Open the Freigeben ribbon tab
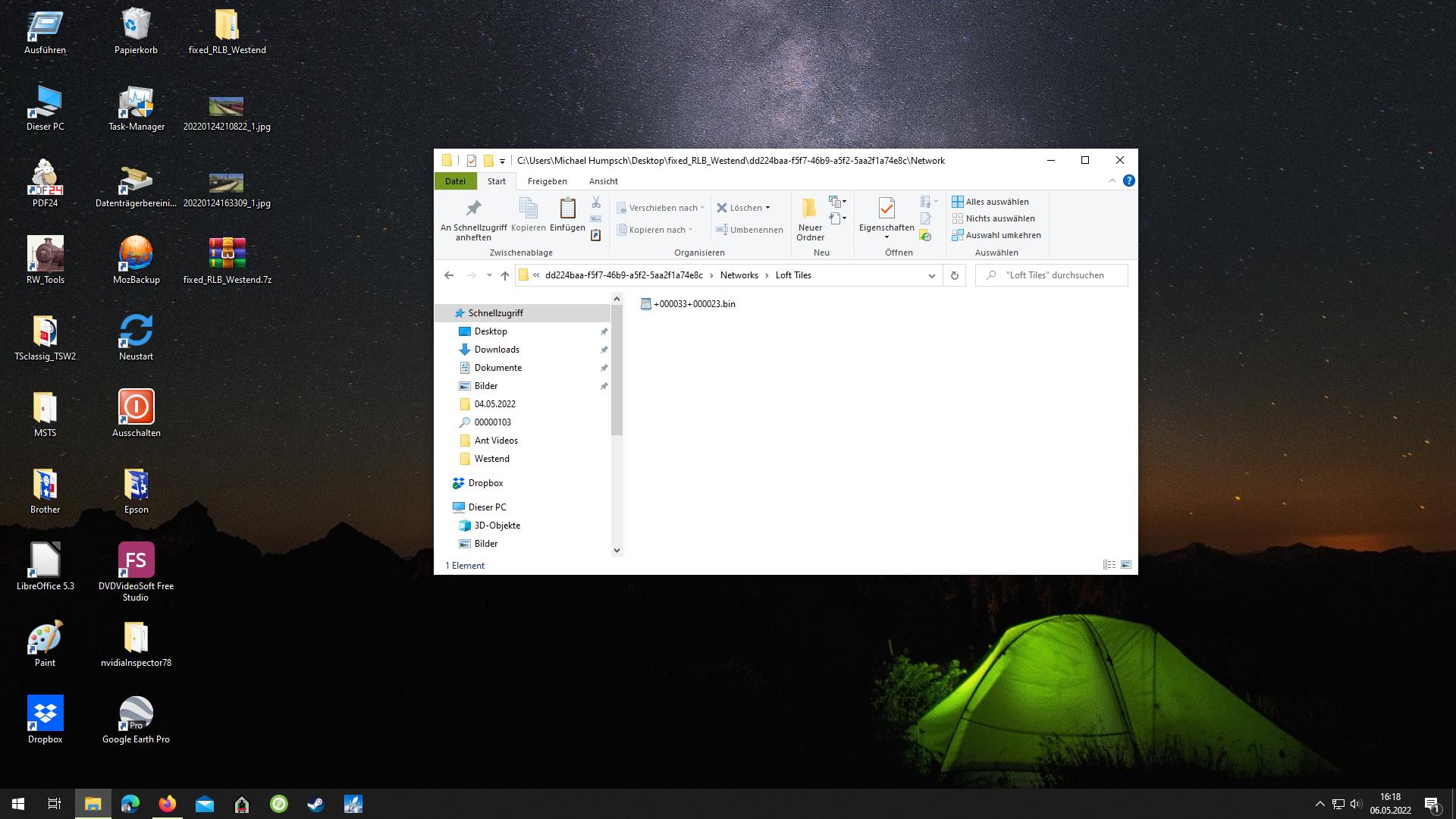This screenshot has height=819, width=1456. click(x=547, y=181)
